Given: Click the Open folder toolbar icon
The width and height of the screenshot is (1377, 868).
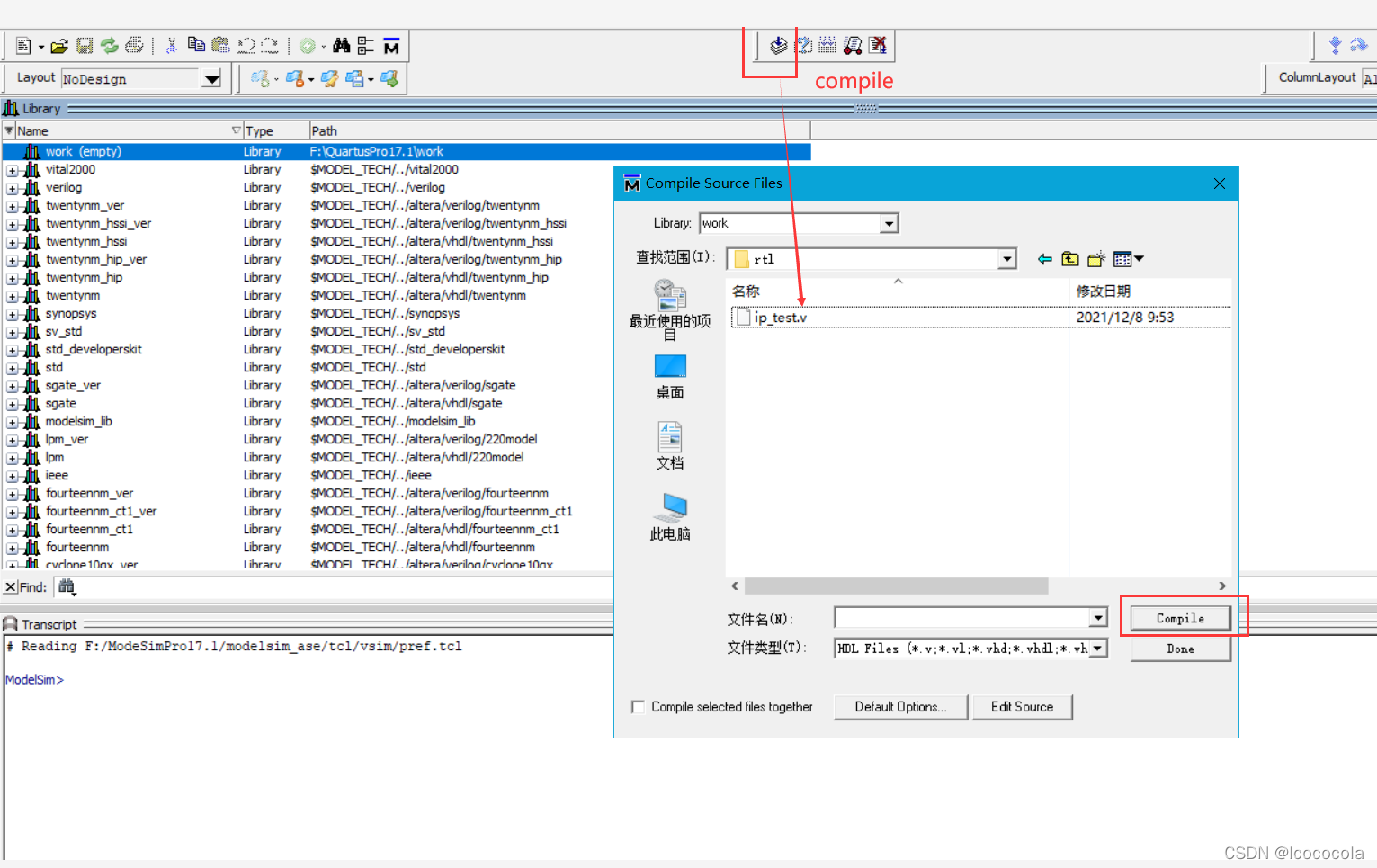Looking at the screenshot, I should point(59,46).
